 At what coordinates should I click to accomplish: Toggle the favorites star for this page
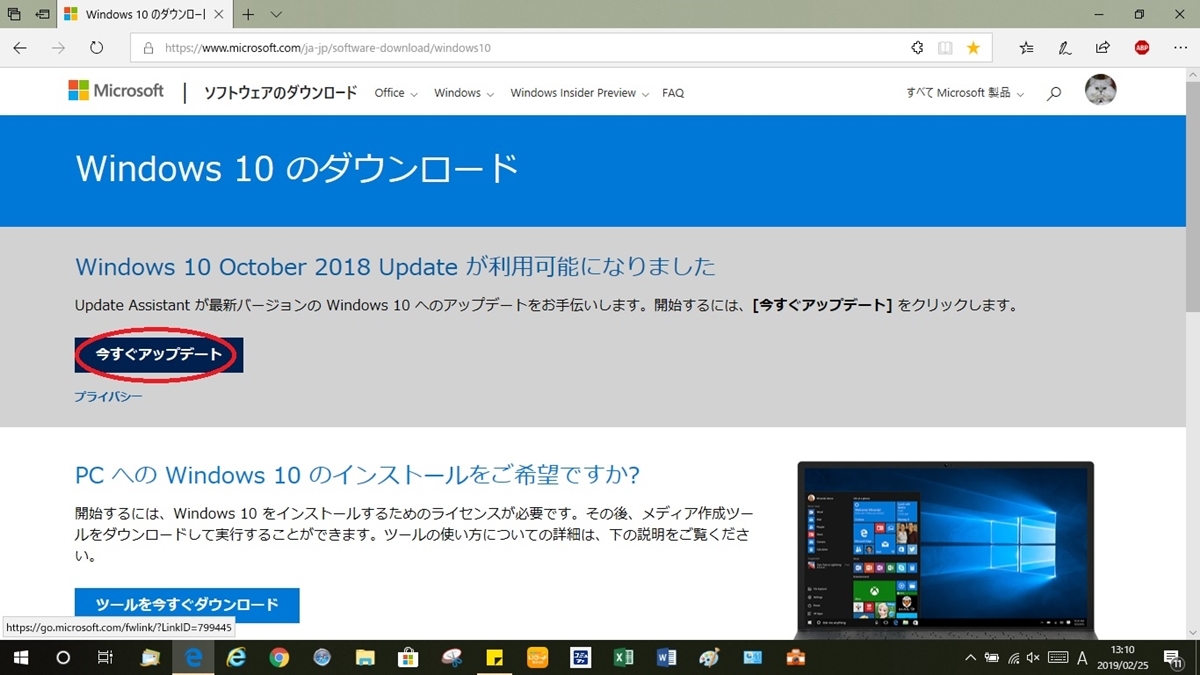click(x=973, y=47)
